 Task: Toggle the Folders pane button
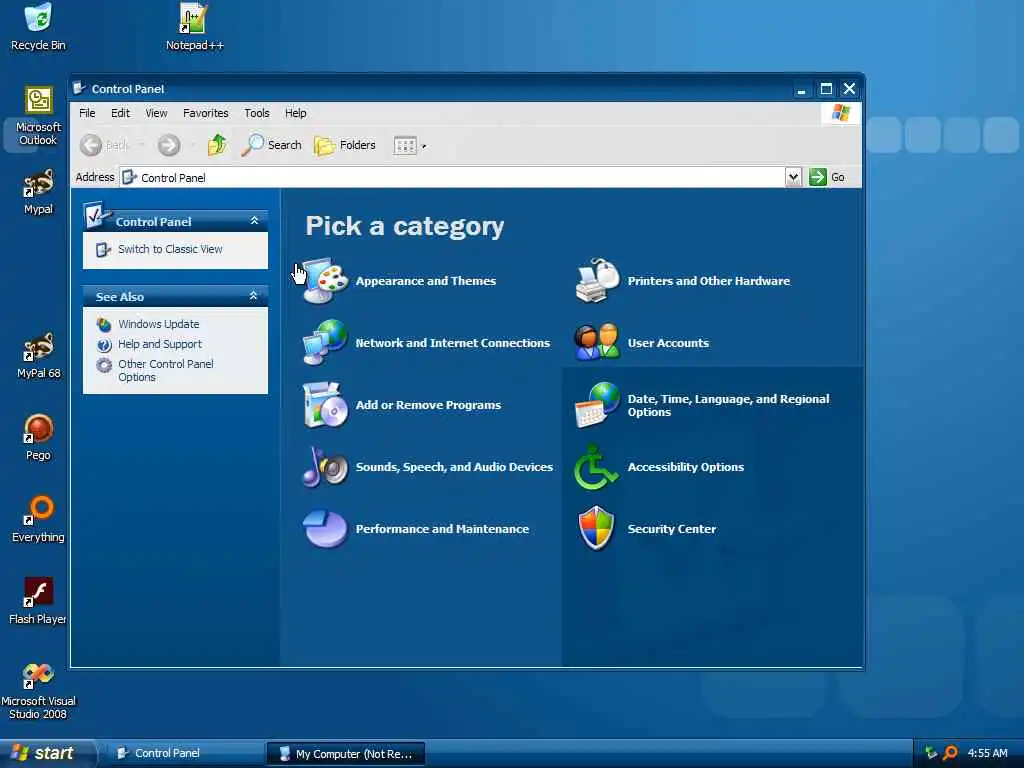pyautogui.click(x=345, y=145)
